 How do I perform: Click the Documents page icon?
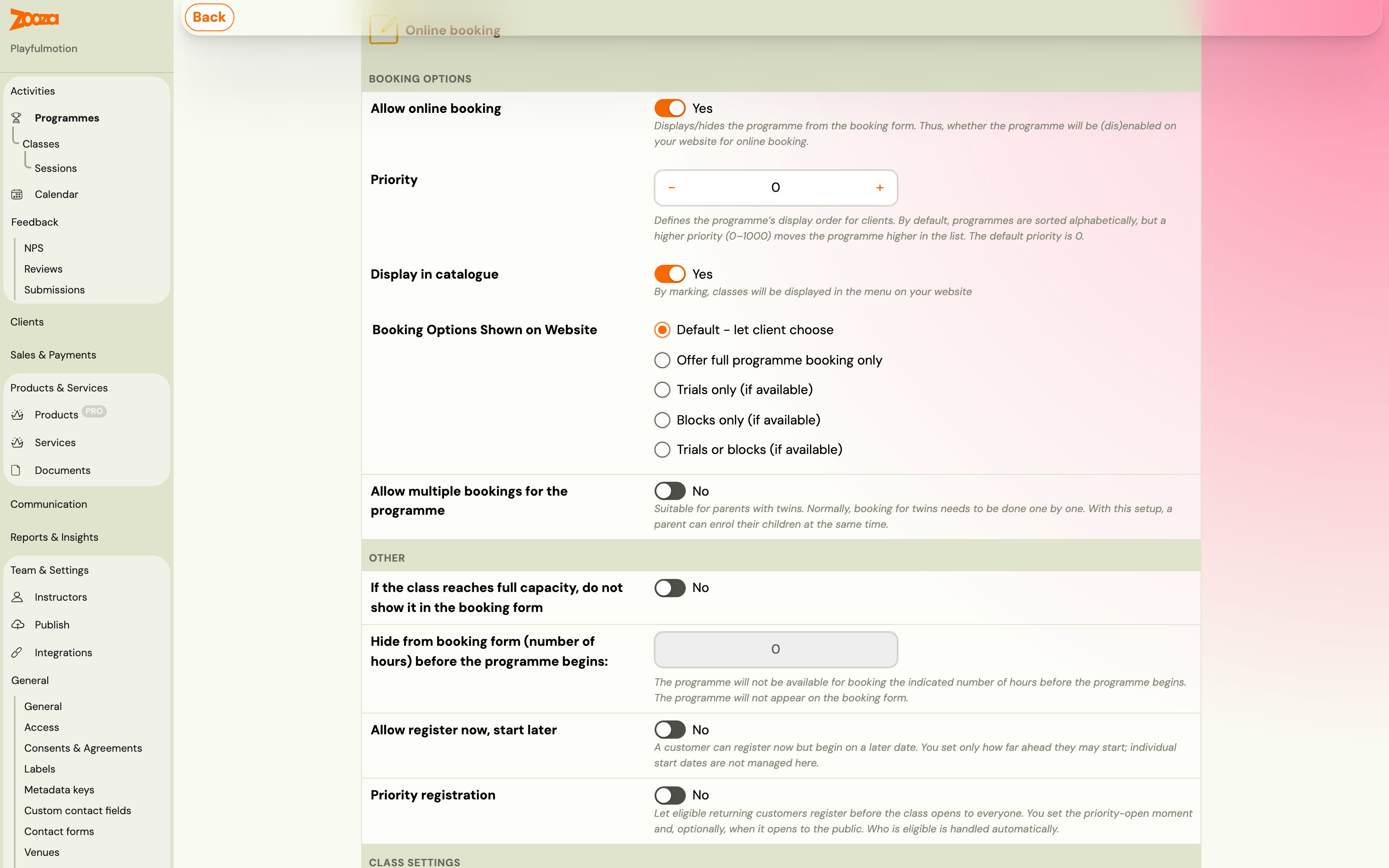coord(16,470)
